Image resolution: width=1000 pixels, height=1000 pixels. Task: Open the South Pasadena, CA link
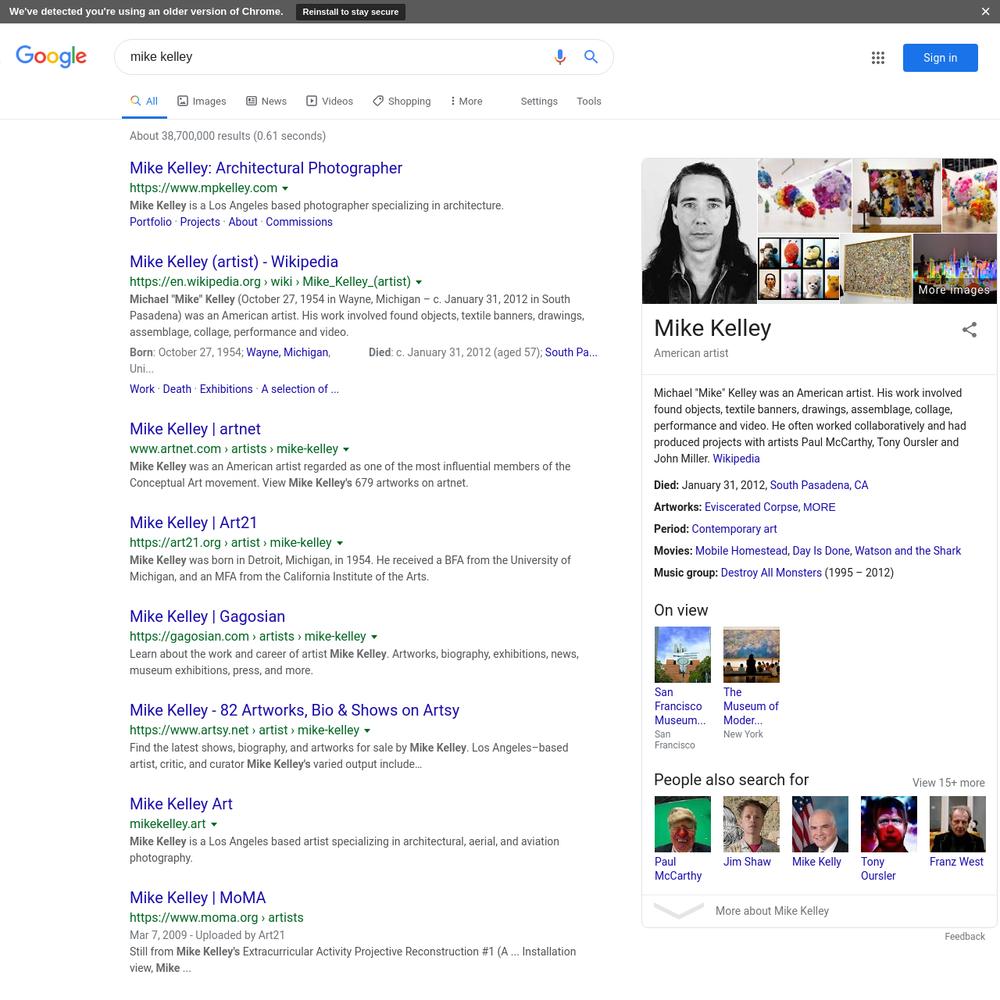click(x=818, y=485)
